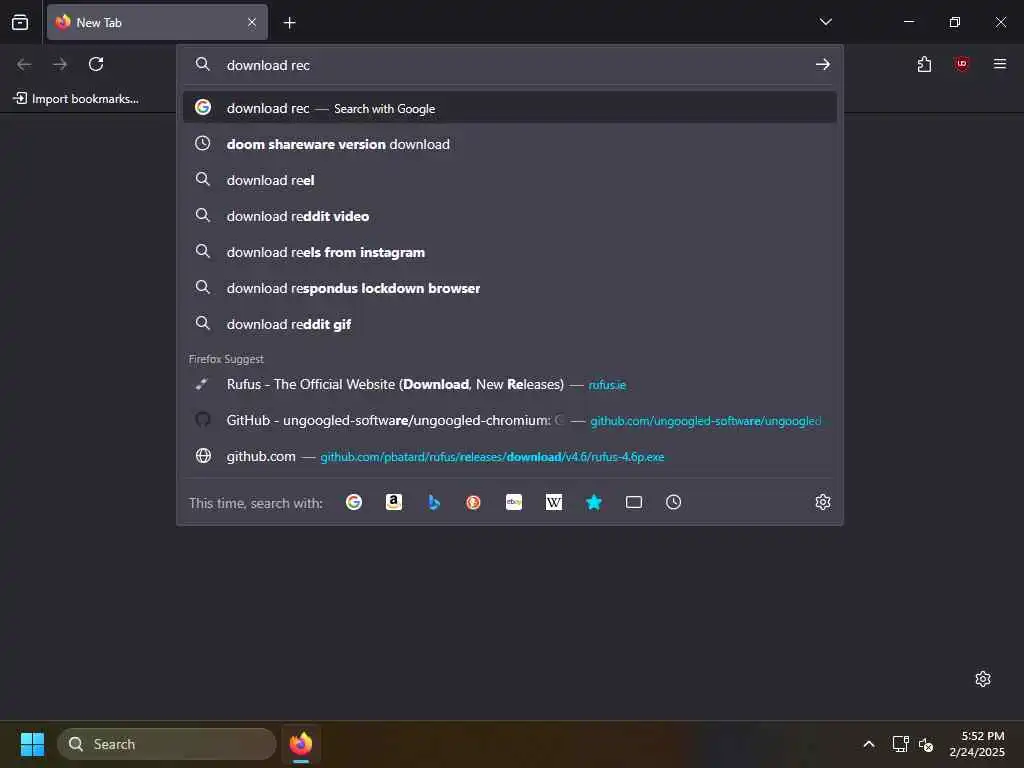Image resolution: width=1024 pixels, height=768 pixels.
Task: Go forward with the forward arrow
Action: (x=60, y=64)
